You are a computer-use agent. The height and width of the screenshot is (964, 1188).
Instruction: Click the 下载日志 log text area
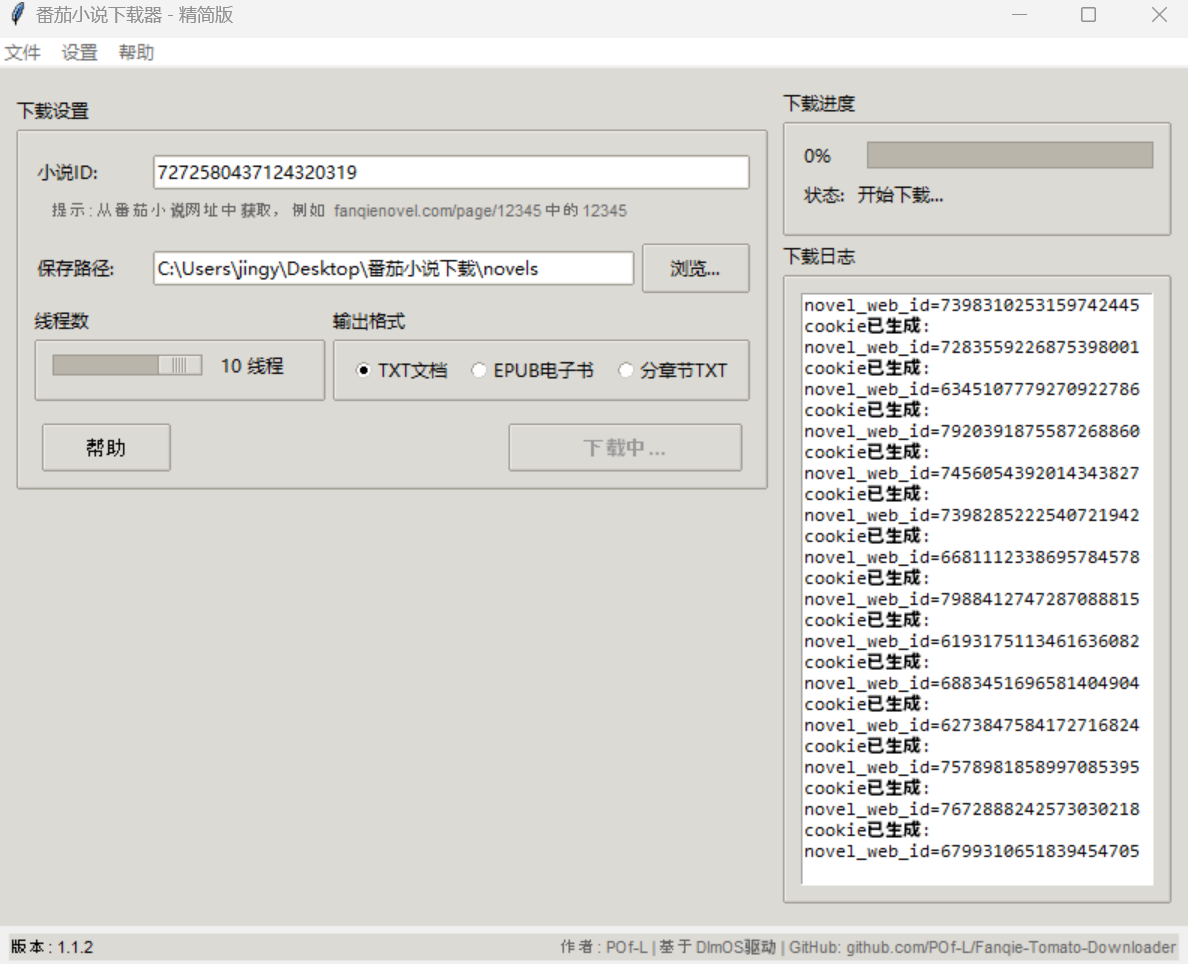click(977, 589)
